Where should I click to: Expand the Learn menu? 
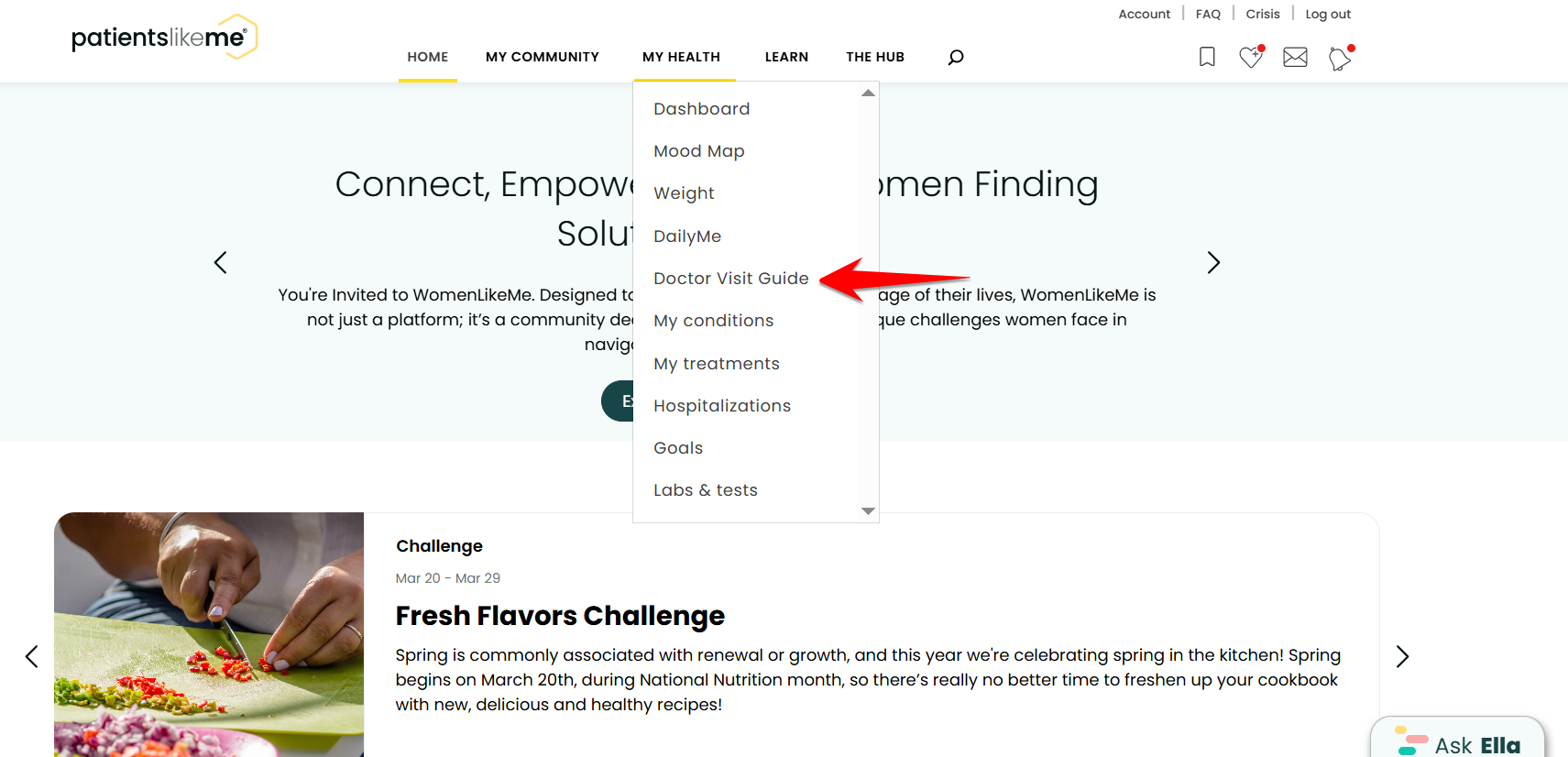coord(786,57)
